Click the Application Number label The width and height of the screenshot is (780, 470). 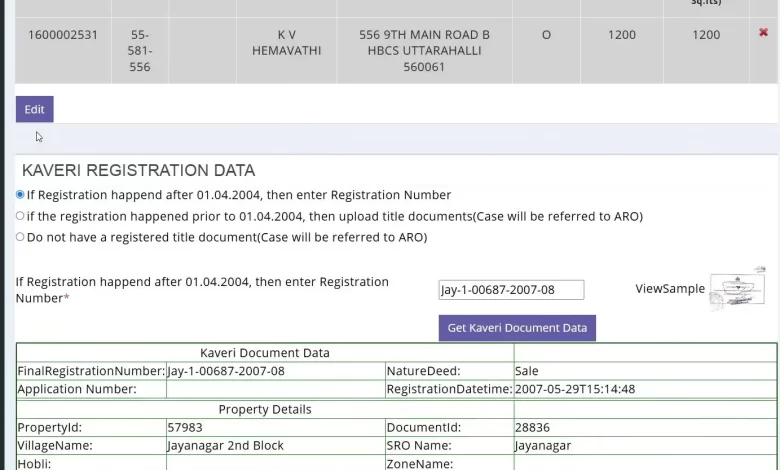click(77, 389)
